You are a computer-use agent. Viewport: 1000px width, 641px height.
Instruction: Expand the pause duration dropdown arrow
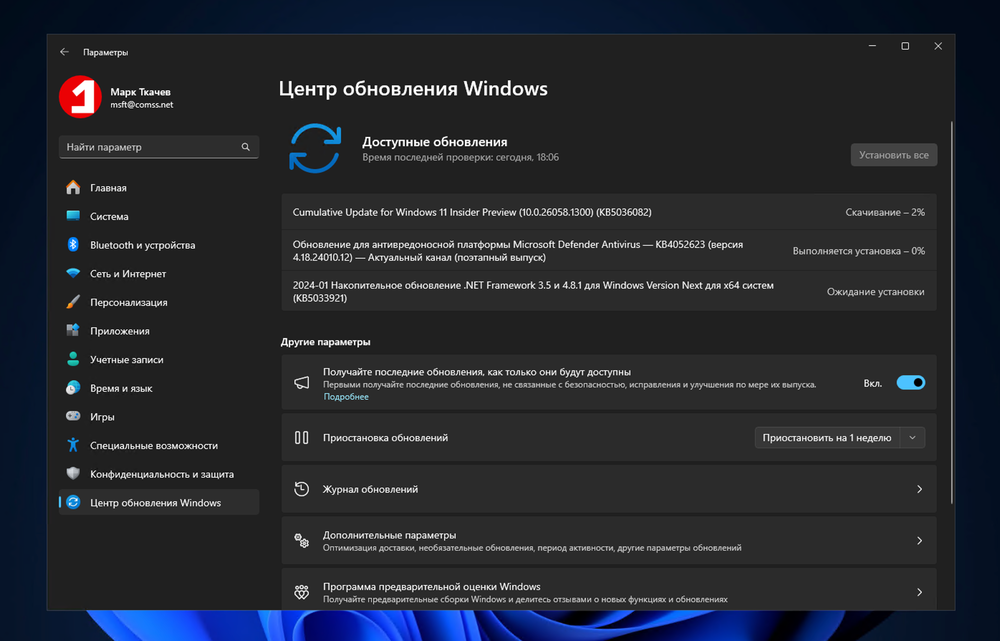pos(913,438)
